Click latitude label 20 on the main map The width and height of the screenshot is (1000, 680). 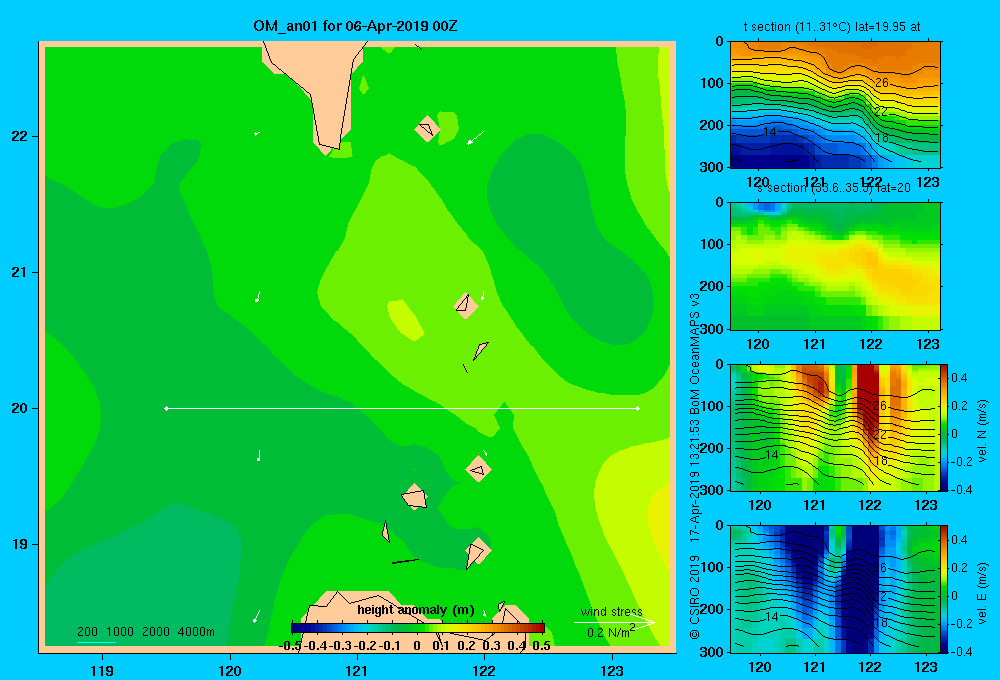20,408
